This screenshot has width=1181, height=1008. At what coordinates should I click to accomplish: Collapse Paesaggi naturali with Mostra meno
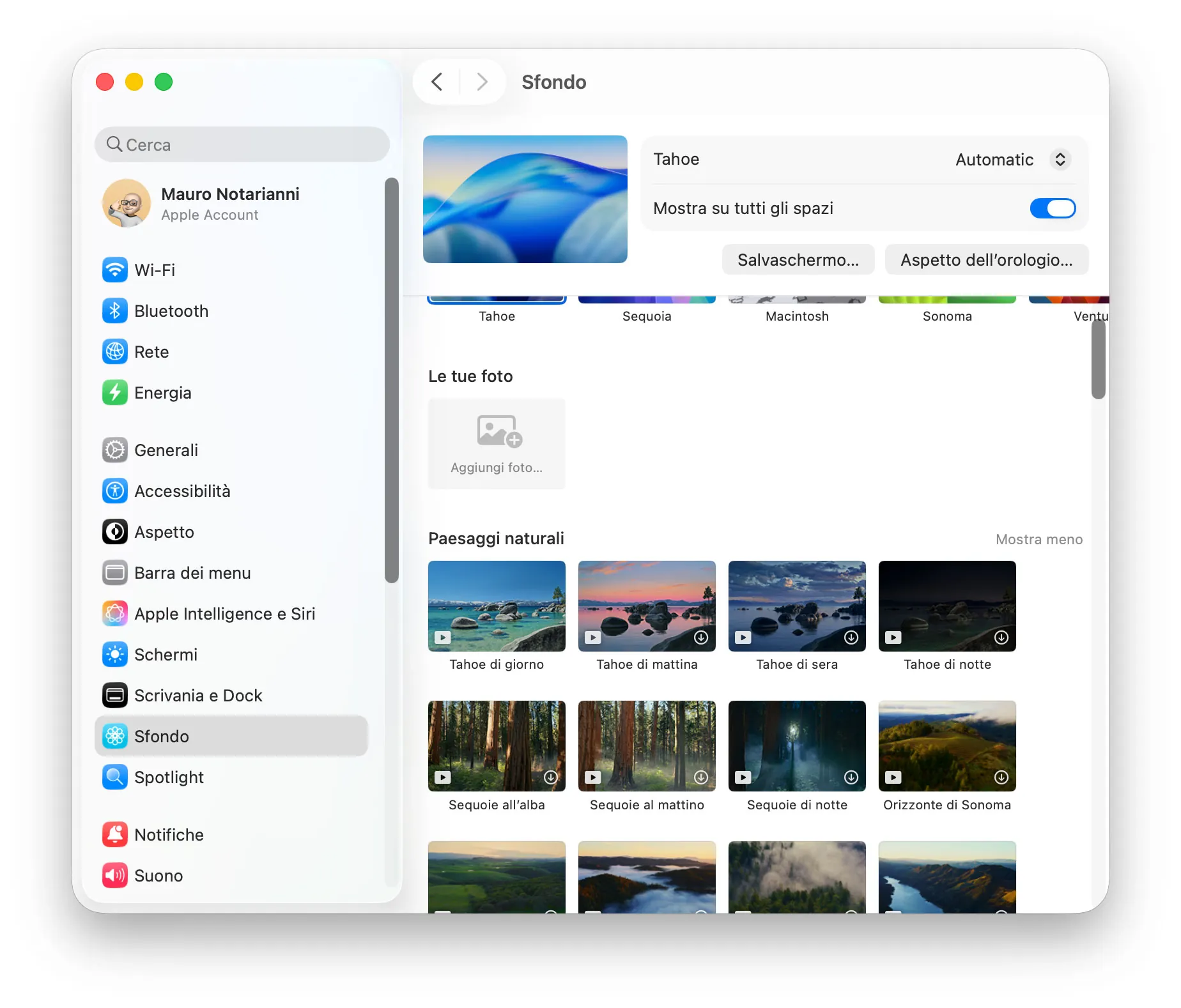pos(1038,539)
